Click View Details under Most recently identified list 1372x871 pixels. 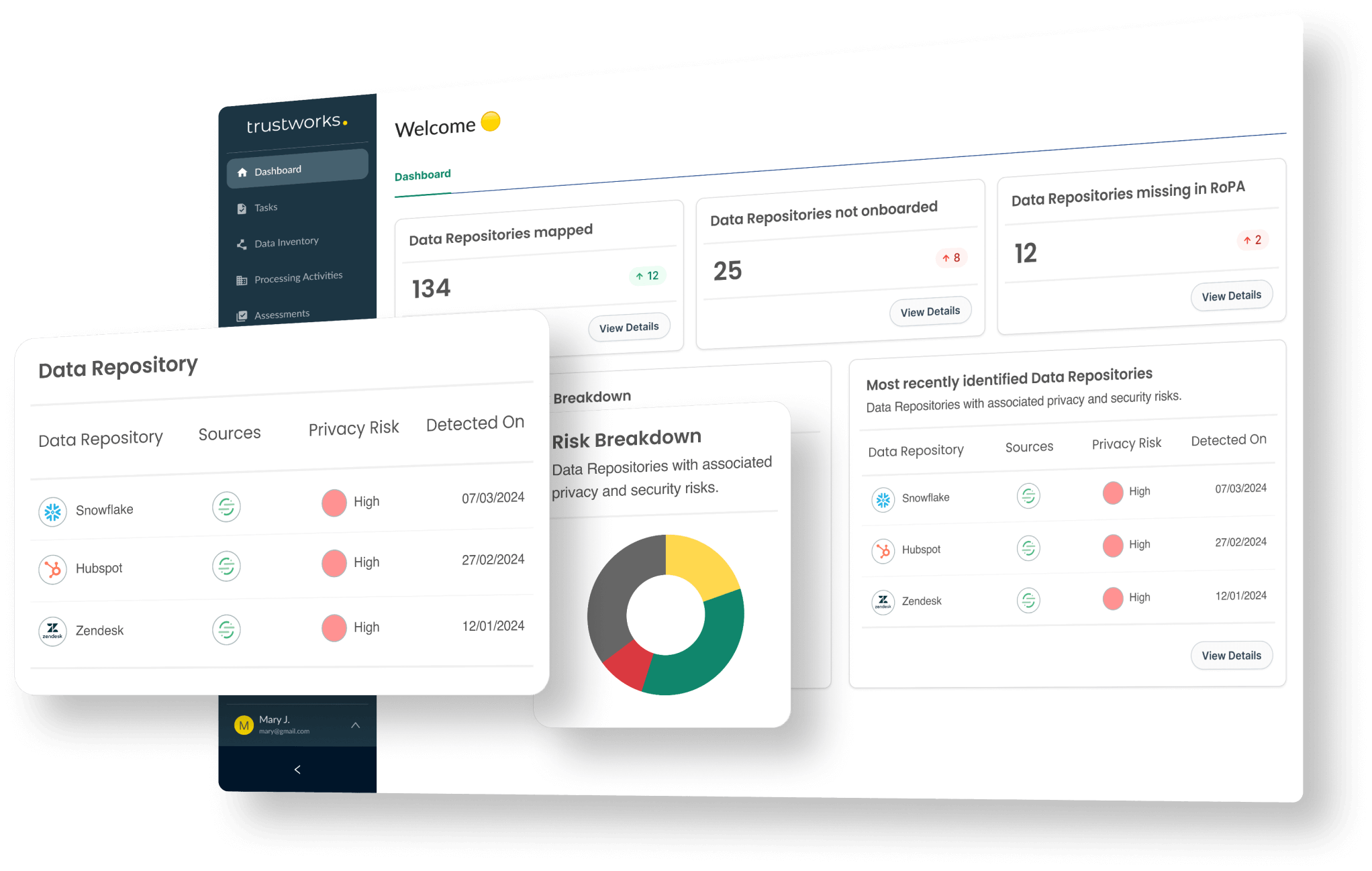tap(1231, 656)
